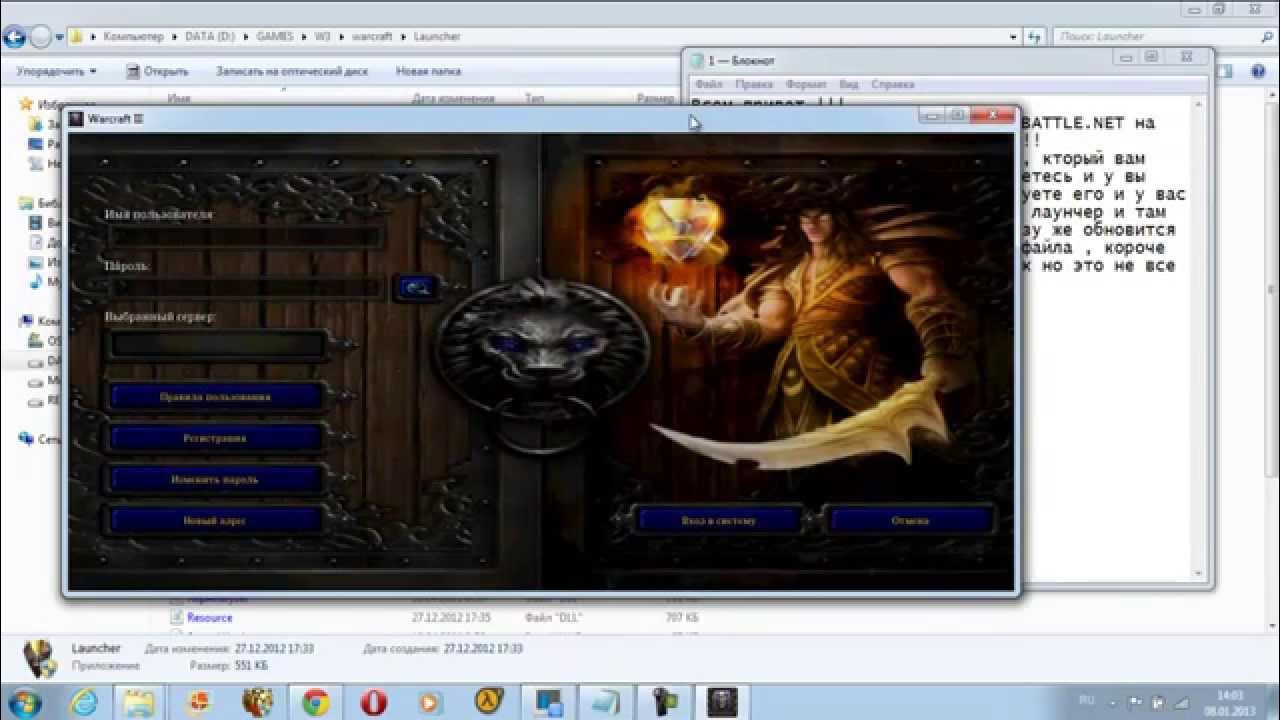This screenshot has width=1280, height=720.
Task: Open Google Chrome from taskbar
Action: (x=315, y=702)
